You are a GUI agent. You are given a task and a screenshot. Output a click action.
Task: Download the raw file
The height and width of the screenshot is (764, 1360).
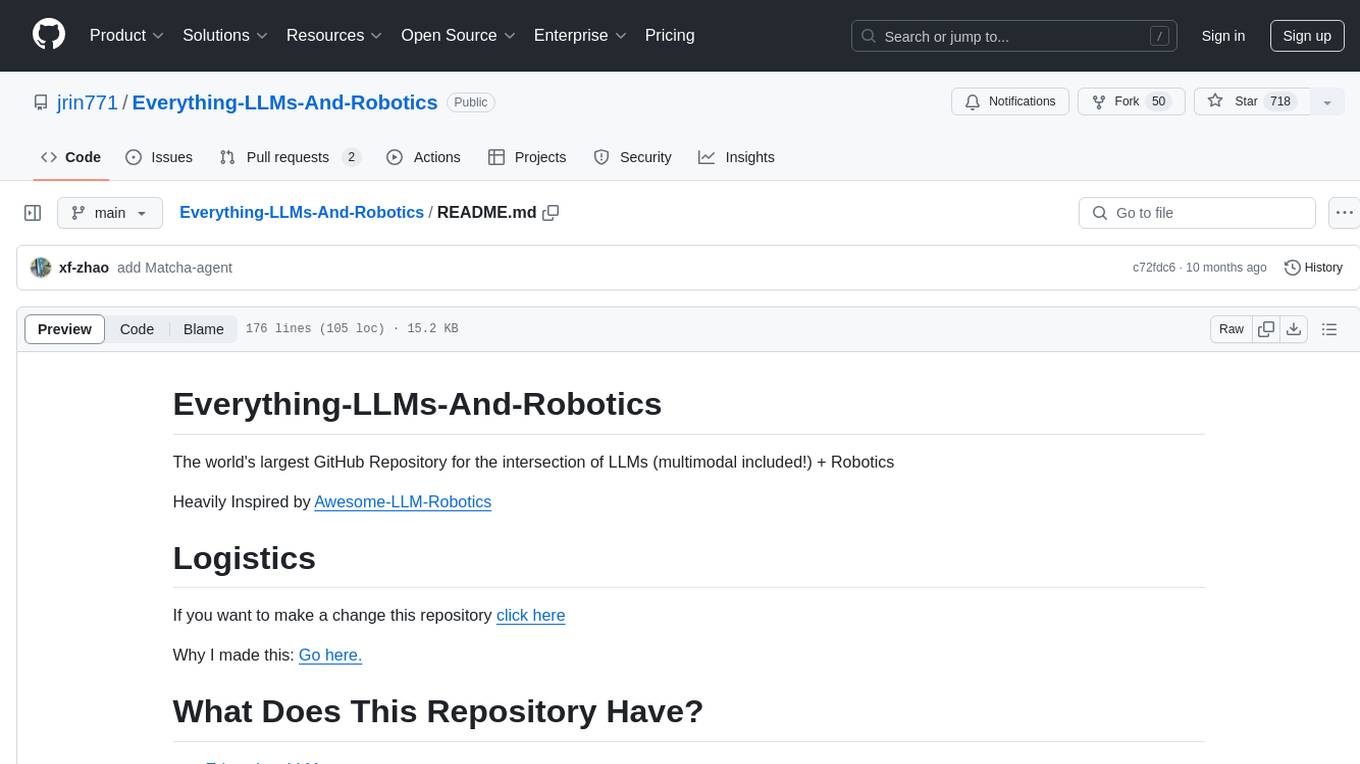[1294, 329]
